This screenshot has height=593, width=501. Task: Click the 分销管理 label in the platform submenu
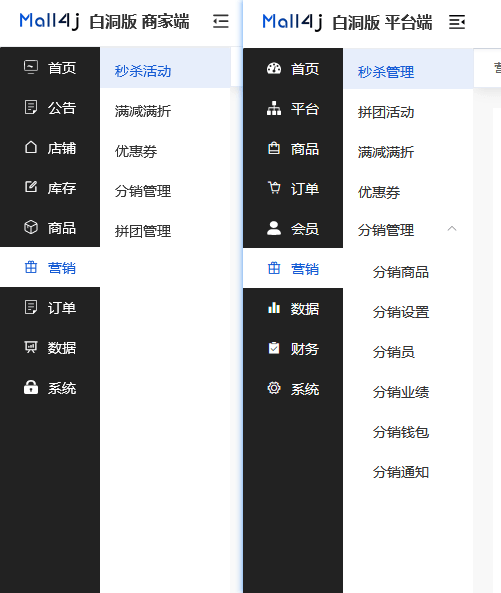(x=386, y=230)
